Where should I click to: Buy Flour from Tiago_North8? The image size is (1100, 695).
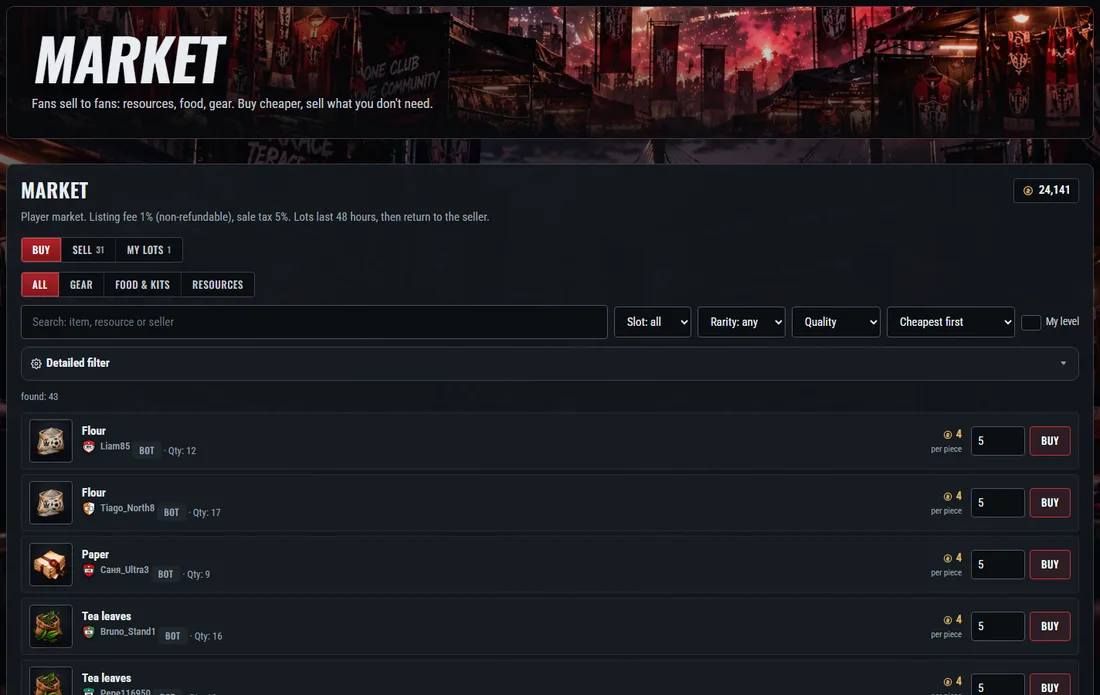point(1049,503)
